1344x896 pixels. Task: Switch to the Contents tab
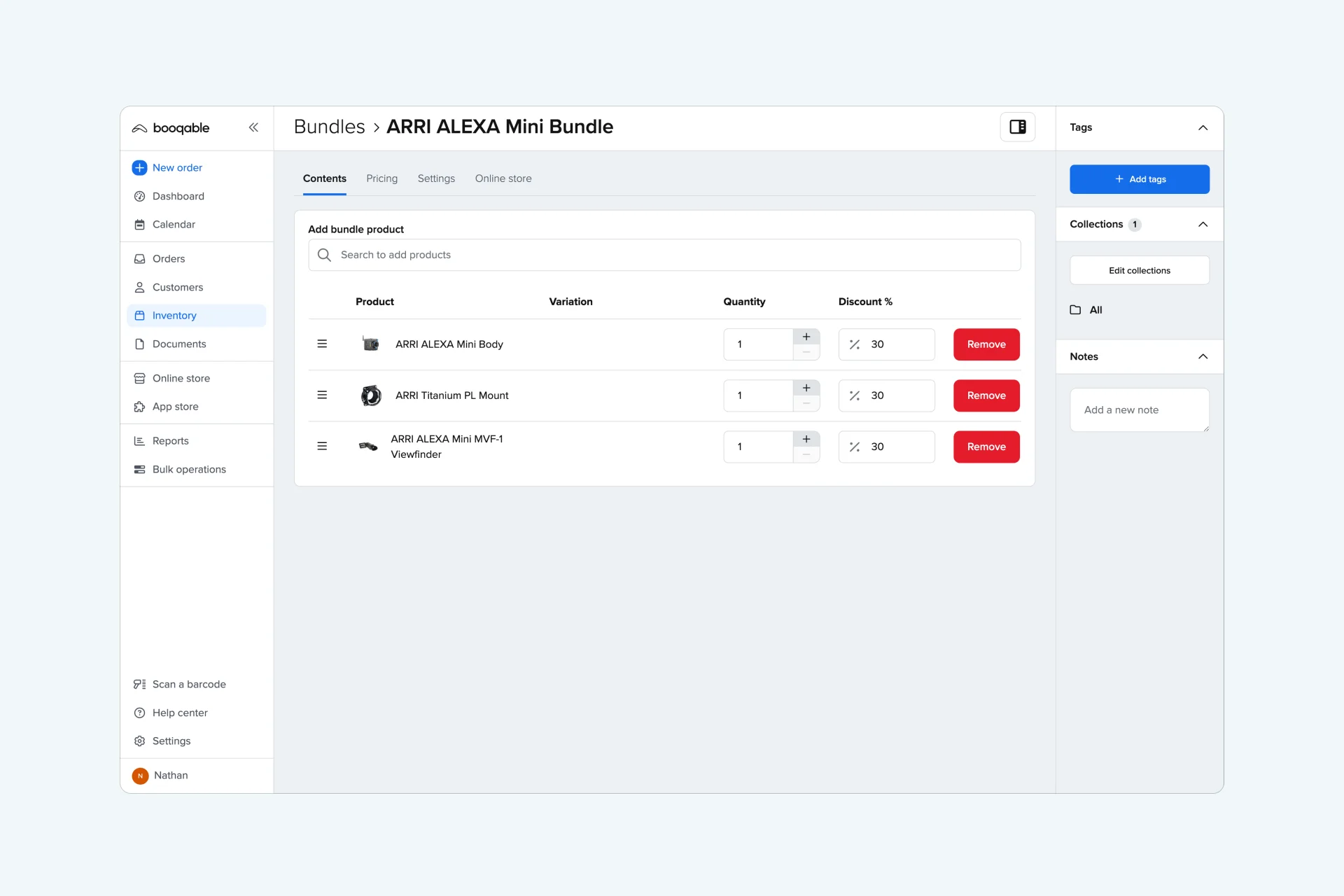coord(324,179)
